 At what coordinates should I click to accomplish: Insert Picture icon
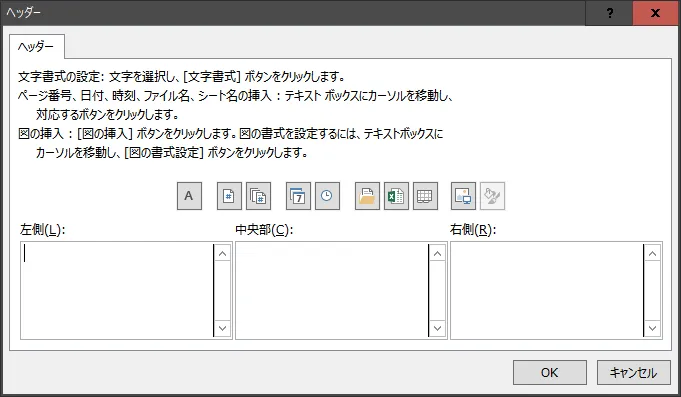point(463,196)
